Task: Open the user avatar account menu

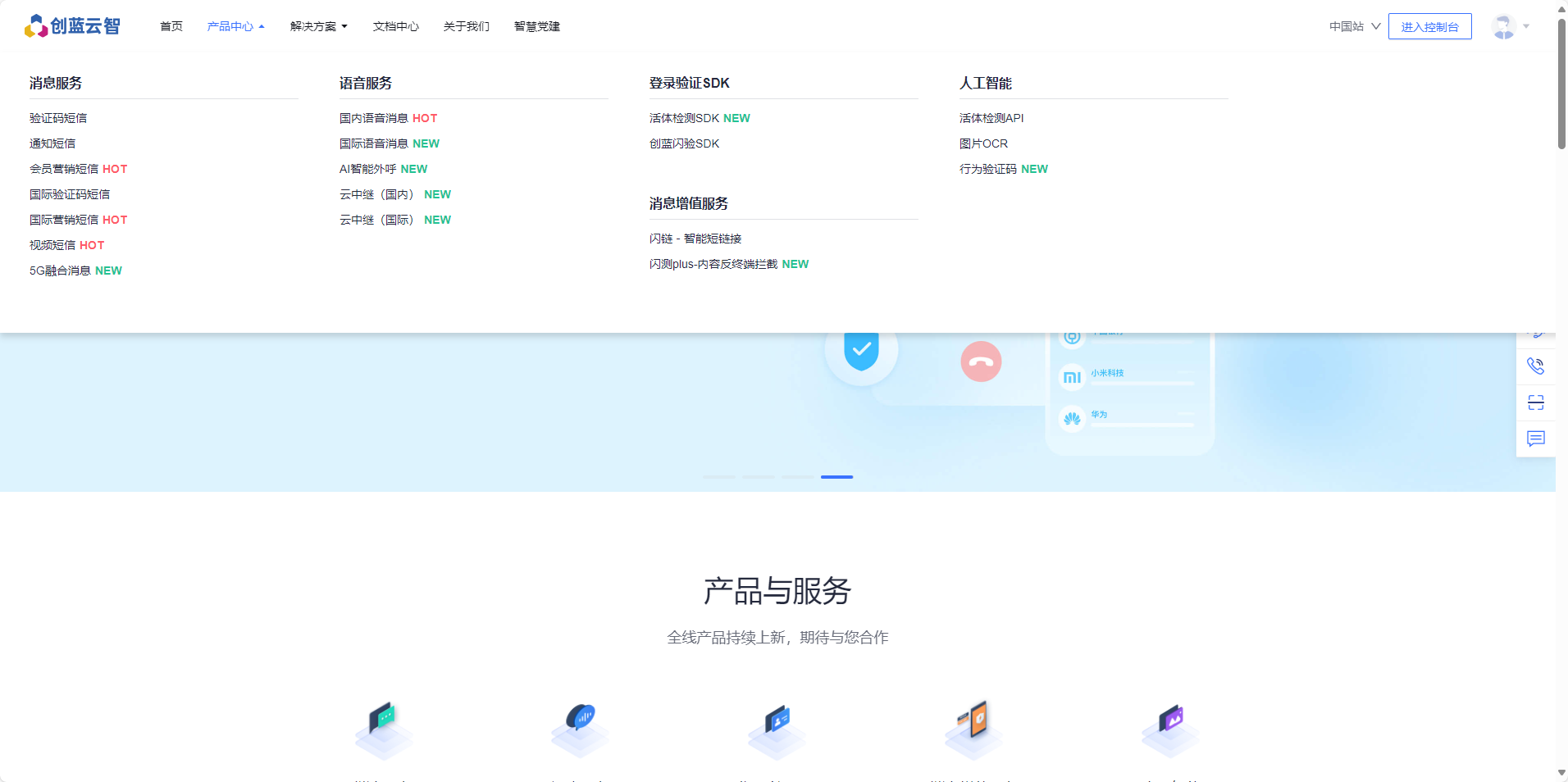Action: tap(1509, 26)
